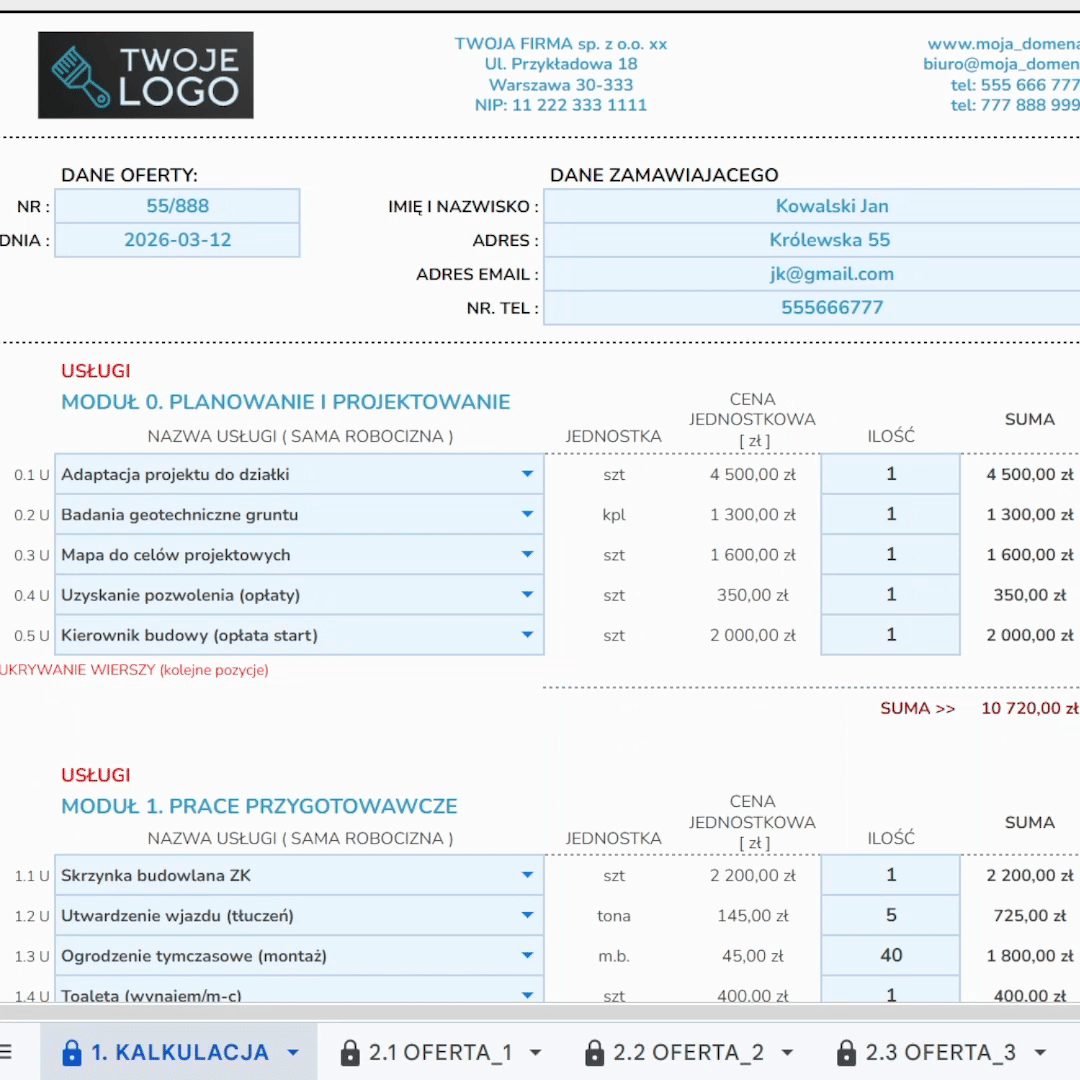Viewport: 1080px width, 1080px height.
Task: Open dropdown for Uzyskanie pozwolenia (opłaty)
Action: (x=528, y=594)
